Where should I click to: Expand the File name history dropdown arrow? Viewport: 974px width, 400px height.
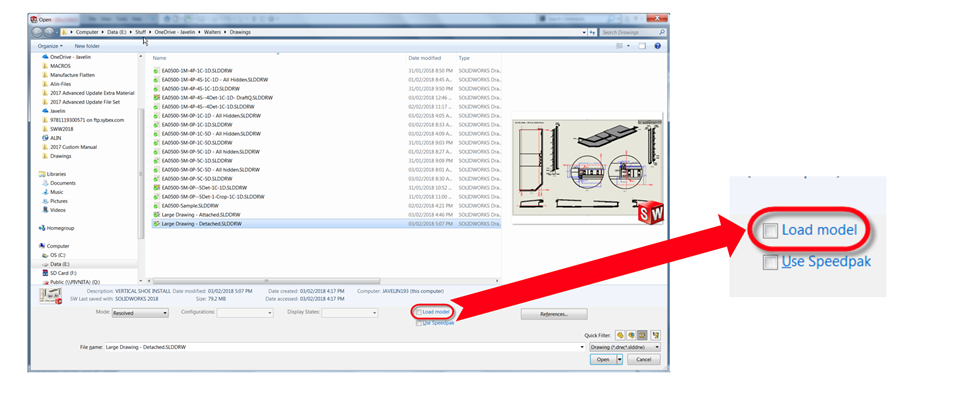click(x=581, y=347)
